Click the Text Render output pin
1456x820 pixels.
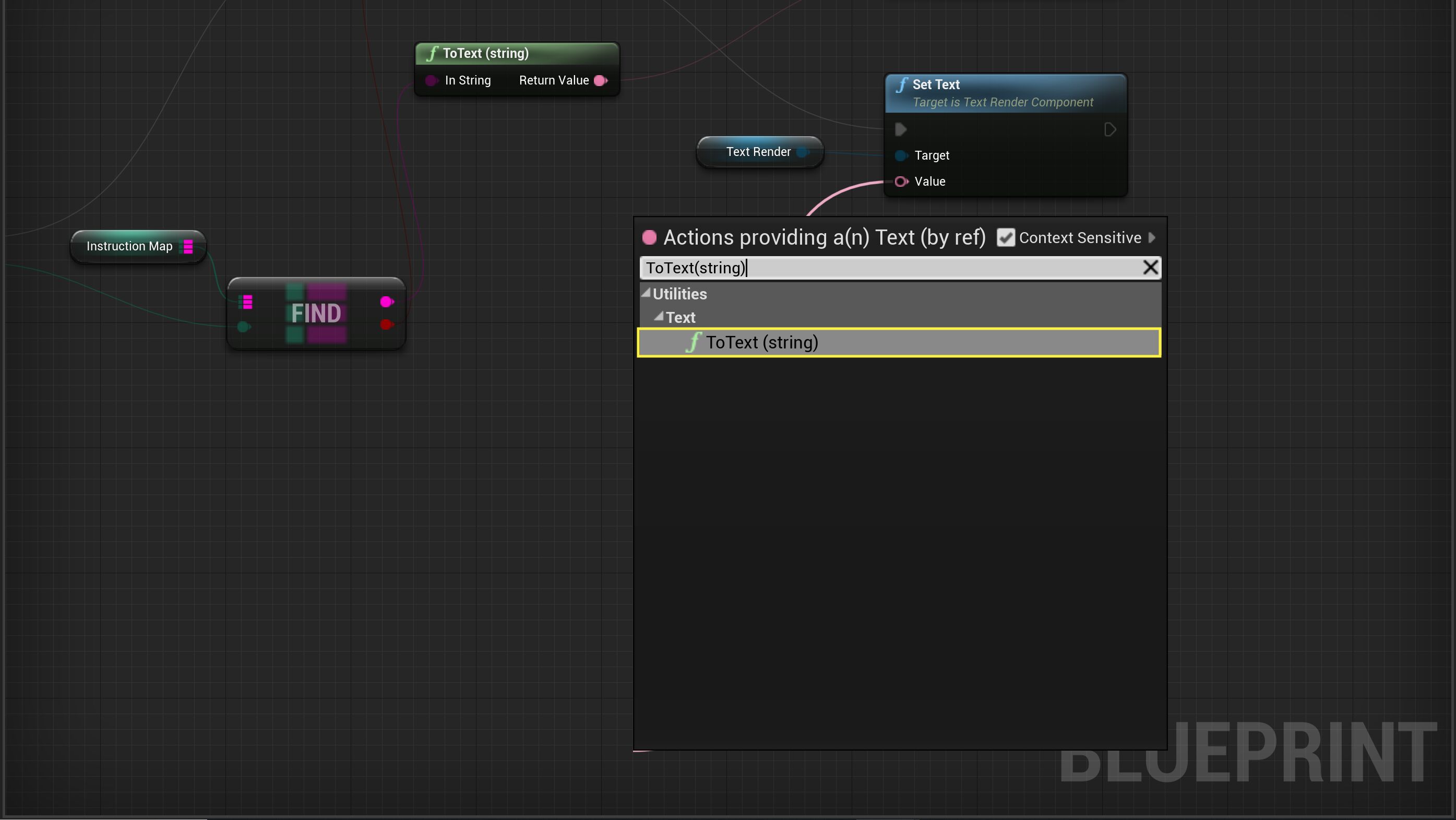(802, 151)
